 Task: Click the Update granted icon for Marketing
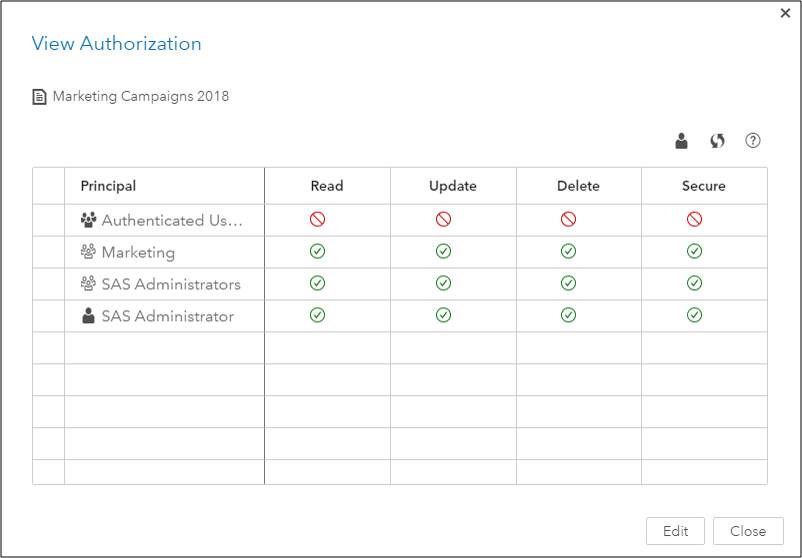pos(443,252)
